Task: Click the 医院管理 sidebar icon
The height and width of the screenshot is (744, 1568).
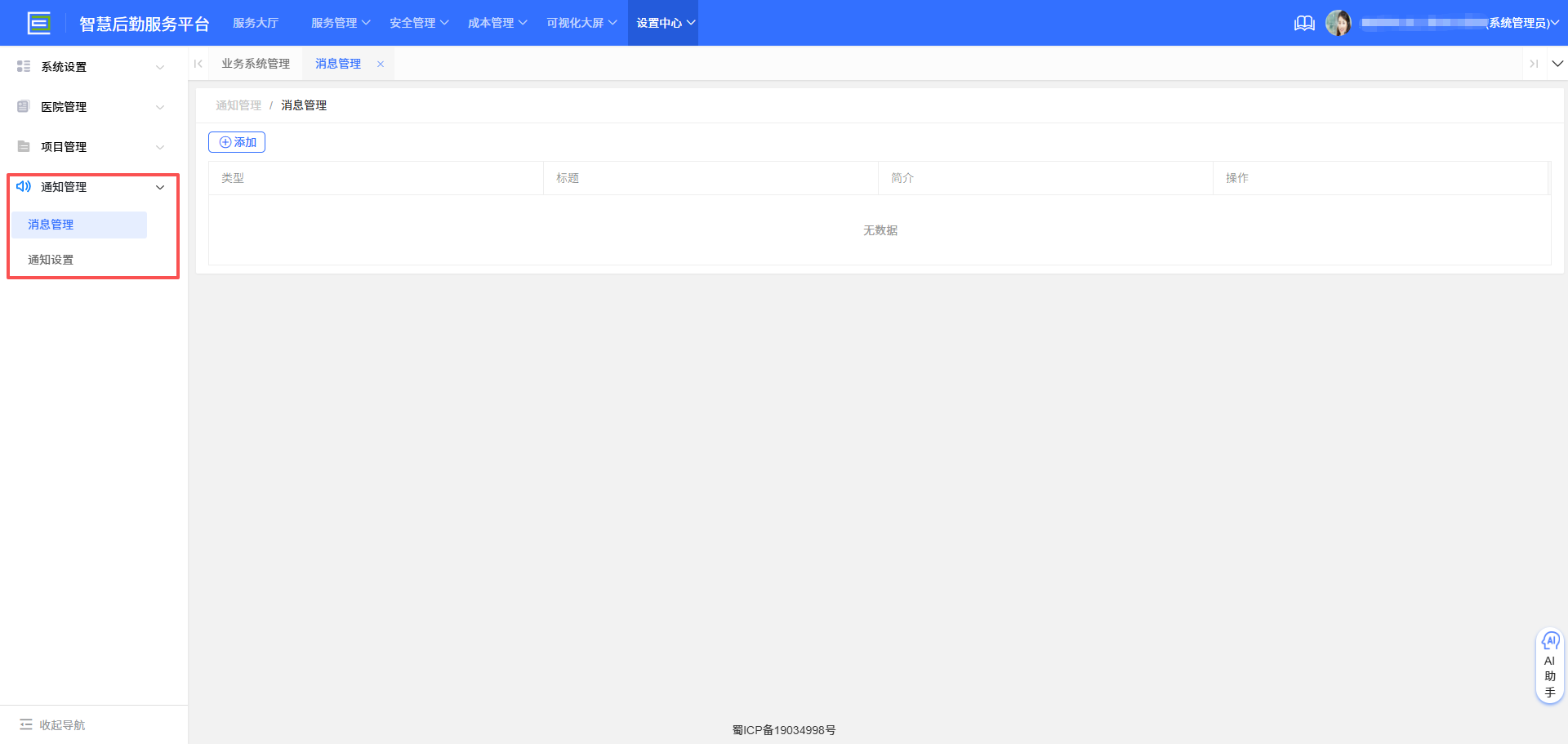Action: (23, 106)
